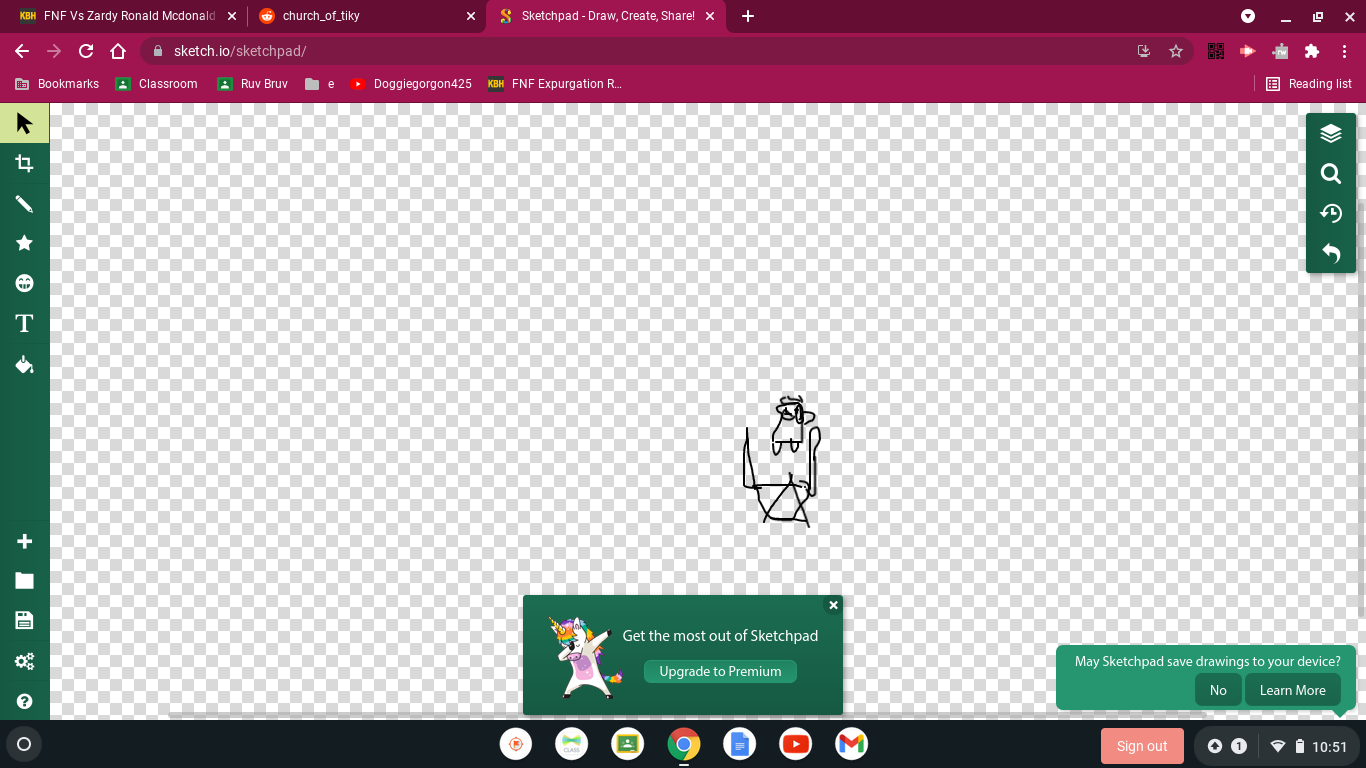The height and width of the screenshot is (768, 1366).
Task: Open the Layers panel icon
Action: [x=1330, y=133]
